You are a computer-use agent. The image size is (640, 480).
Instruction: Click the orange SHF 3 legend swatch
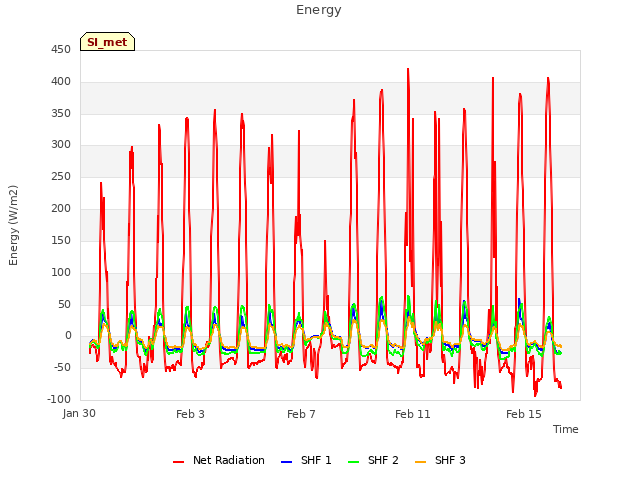pyautogui.click(x=420, y=462)
